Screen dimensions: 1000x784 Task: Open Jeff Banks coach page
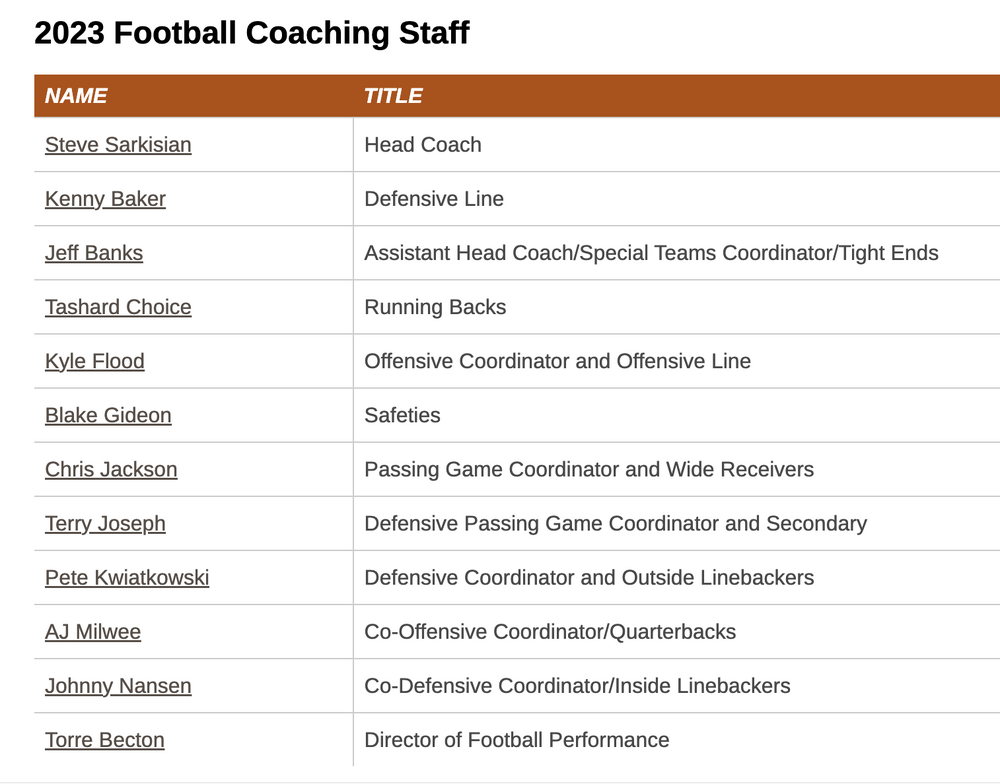[94, 253]
